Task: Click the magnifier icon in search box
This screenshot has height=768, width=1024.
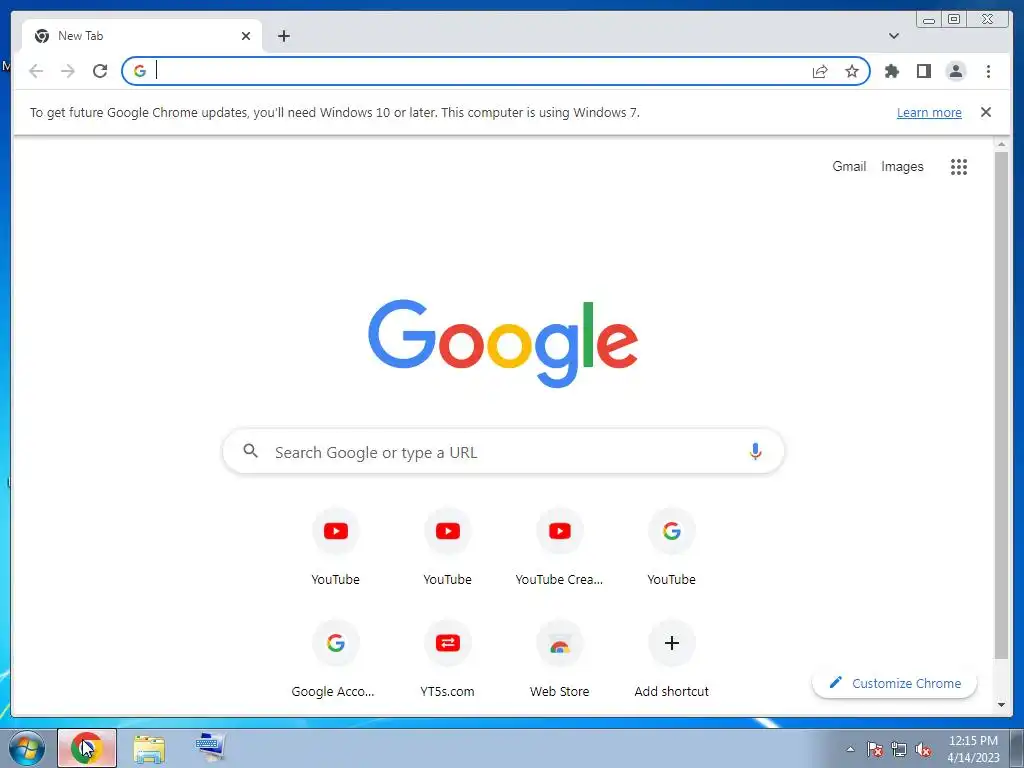Action: point(250,451)
